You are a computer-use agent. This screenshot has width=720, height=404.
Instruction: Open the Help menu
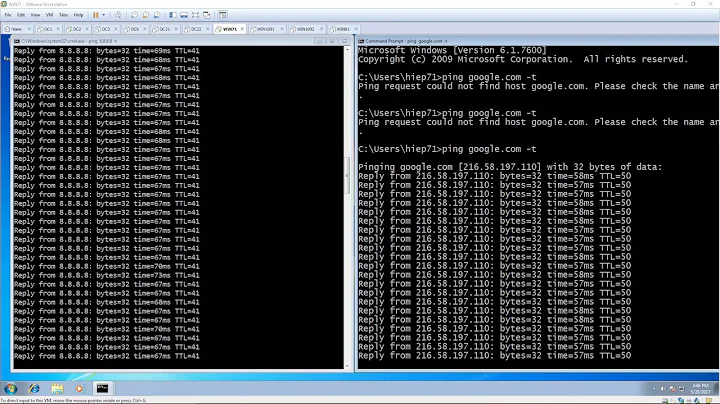tap(79, 15)
